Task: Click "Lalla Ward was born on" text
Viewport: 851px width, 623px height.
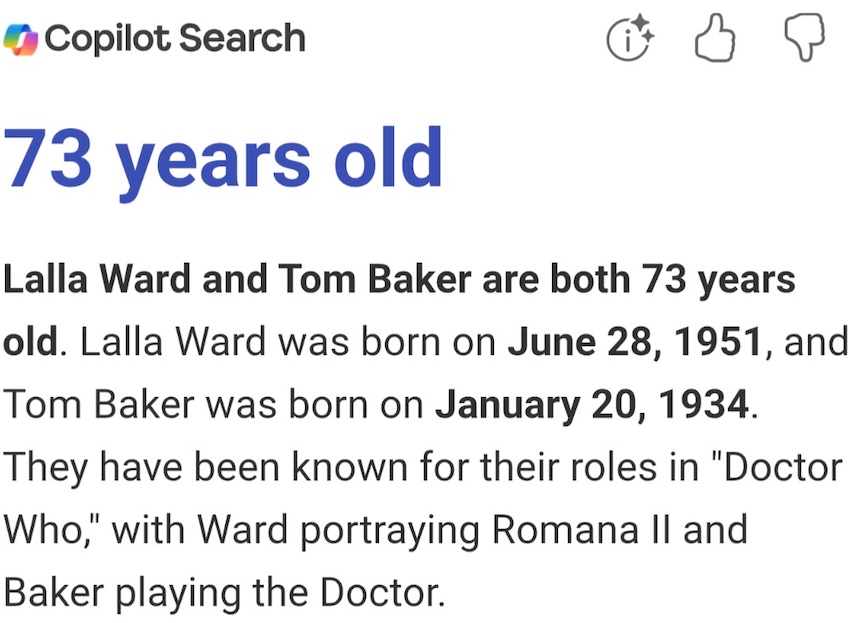Action: [x=288, y=342]
